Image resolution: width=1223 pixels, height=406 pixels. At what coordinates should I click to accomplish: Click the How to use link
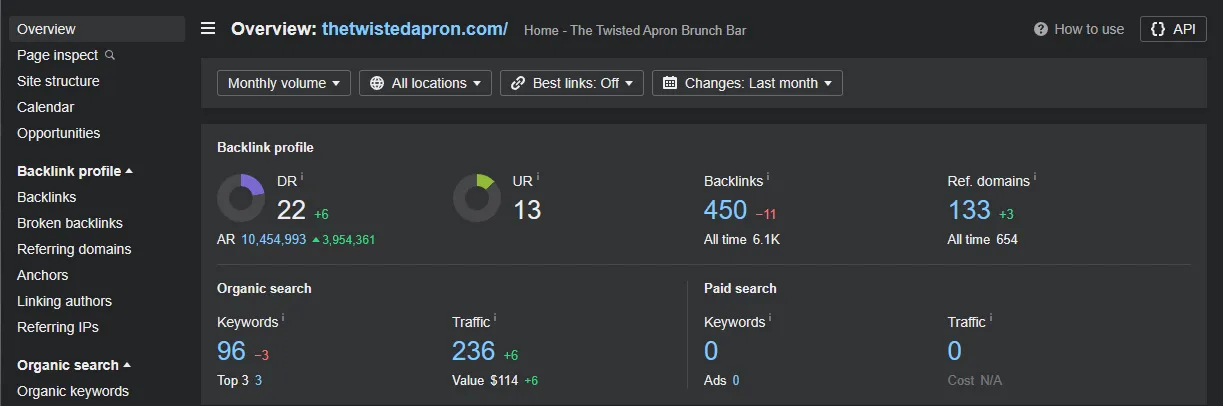click(x=1089, y=29)
